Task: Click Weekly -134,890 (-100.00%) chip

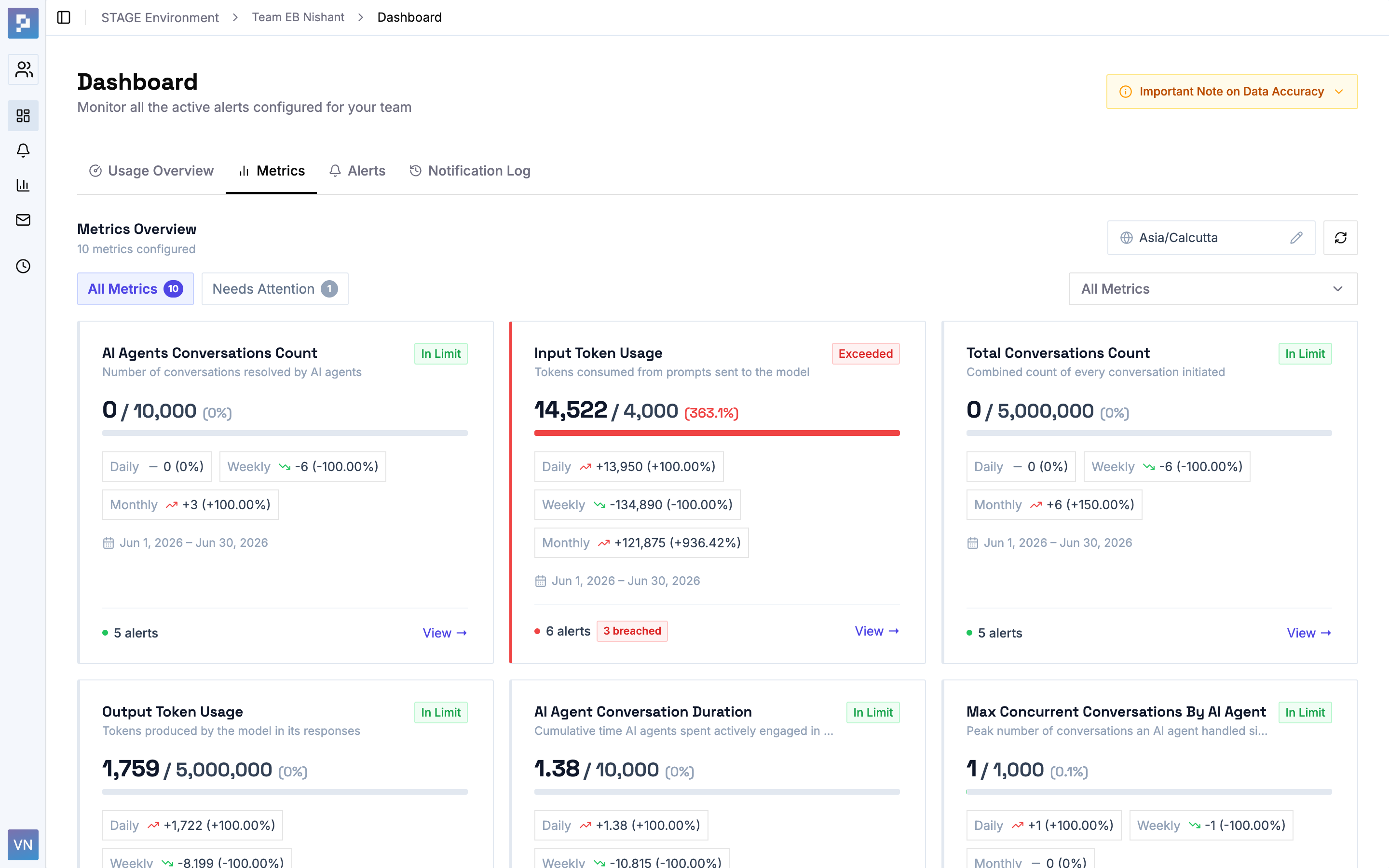Action: (637, 504)
